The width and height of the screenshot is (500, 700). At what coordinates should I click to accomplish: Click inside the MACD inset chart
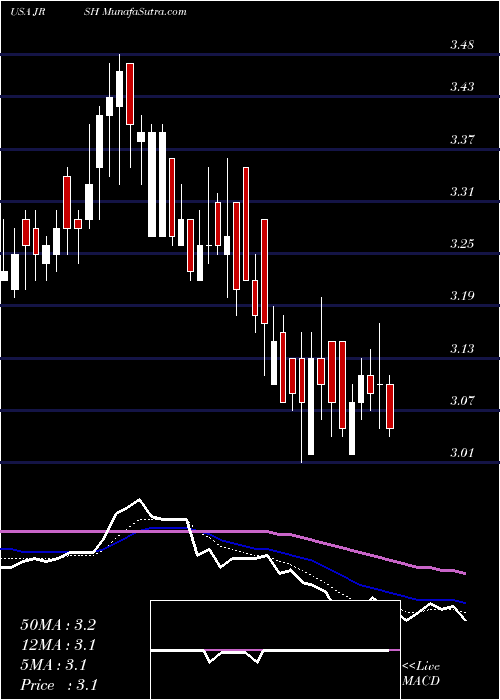pyautogui.click(x=275, y=650)
